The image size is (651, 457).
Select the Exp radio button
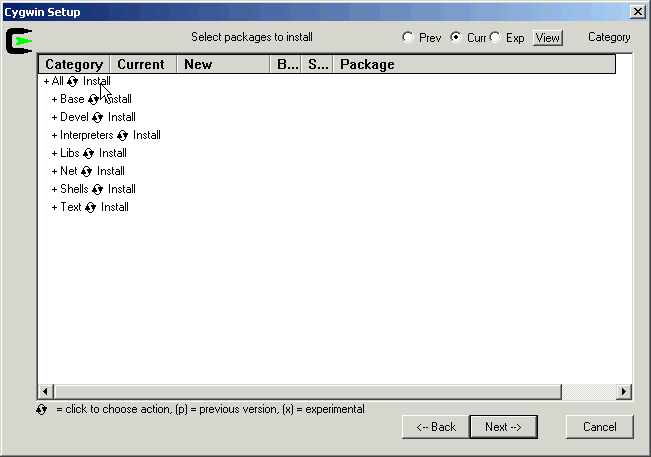tap(495, 37)
